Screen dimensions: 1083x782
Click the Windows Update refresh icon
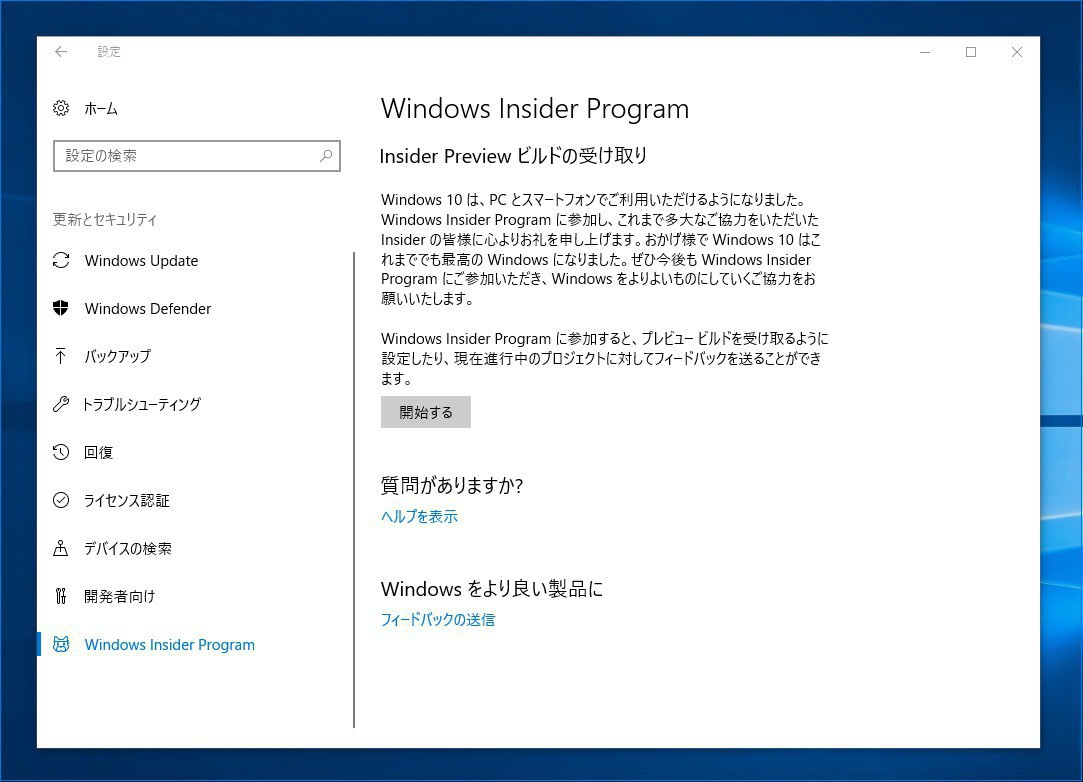(x=61, y=260)
